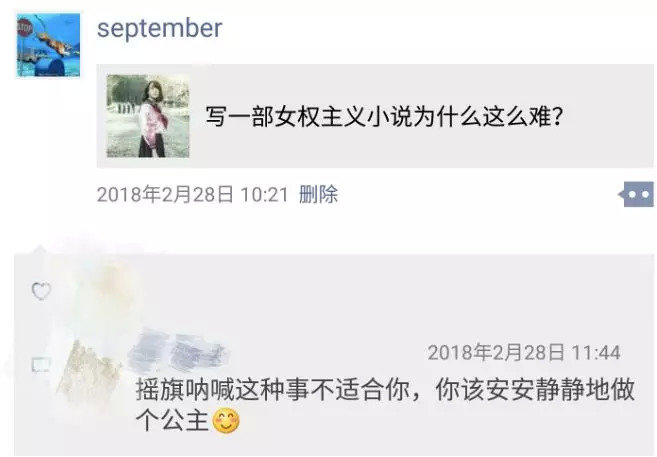Open september's profile avatar picture
657x457 pixels.
tap(48, 45)
